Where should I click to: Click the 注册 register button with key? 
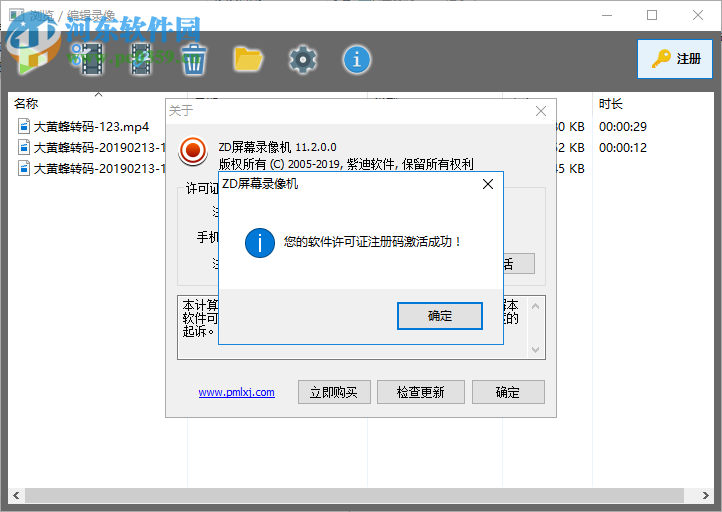pyautogui.click(x=675, y=59)
